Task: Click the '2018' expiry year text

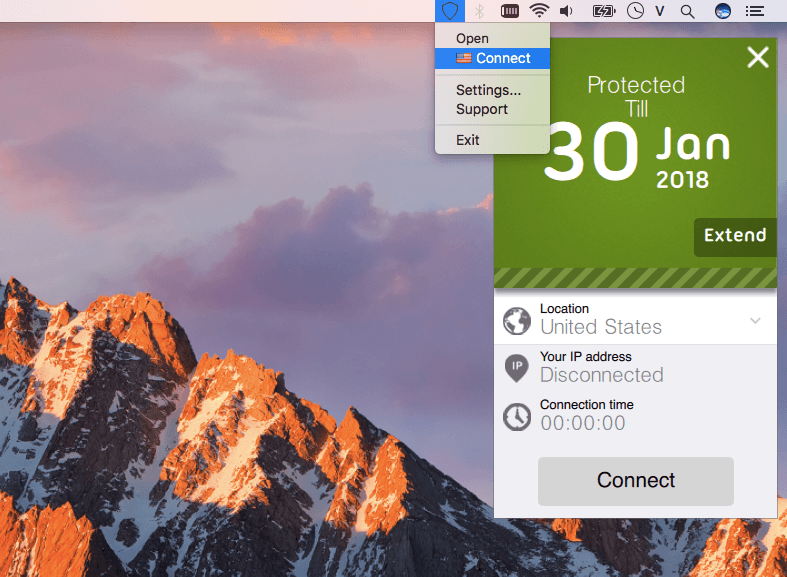Action: pos(683,180)
